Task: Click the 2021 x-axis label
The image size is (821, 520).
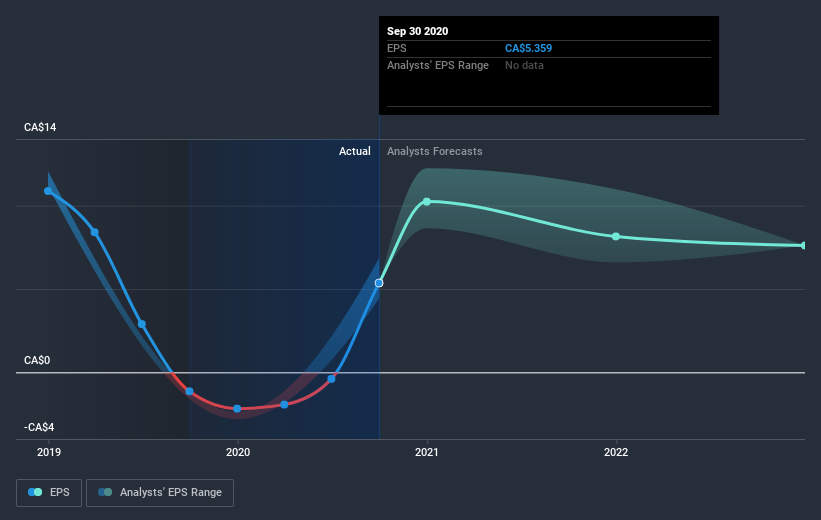Action: coord(427,452)
